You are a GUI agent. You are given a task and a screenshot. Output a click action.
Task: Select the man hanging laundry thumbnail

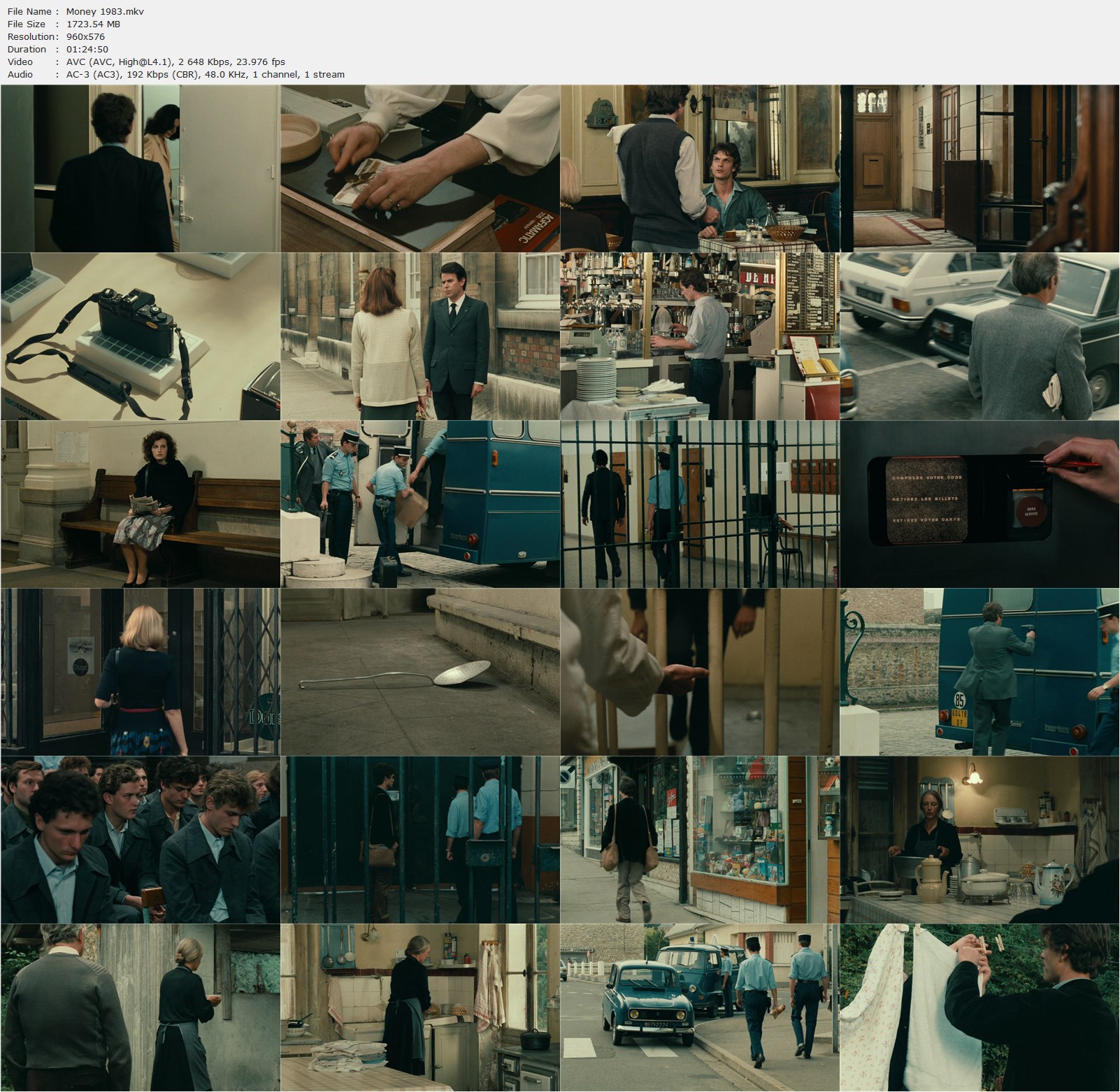pos(979,1007)
